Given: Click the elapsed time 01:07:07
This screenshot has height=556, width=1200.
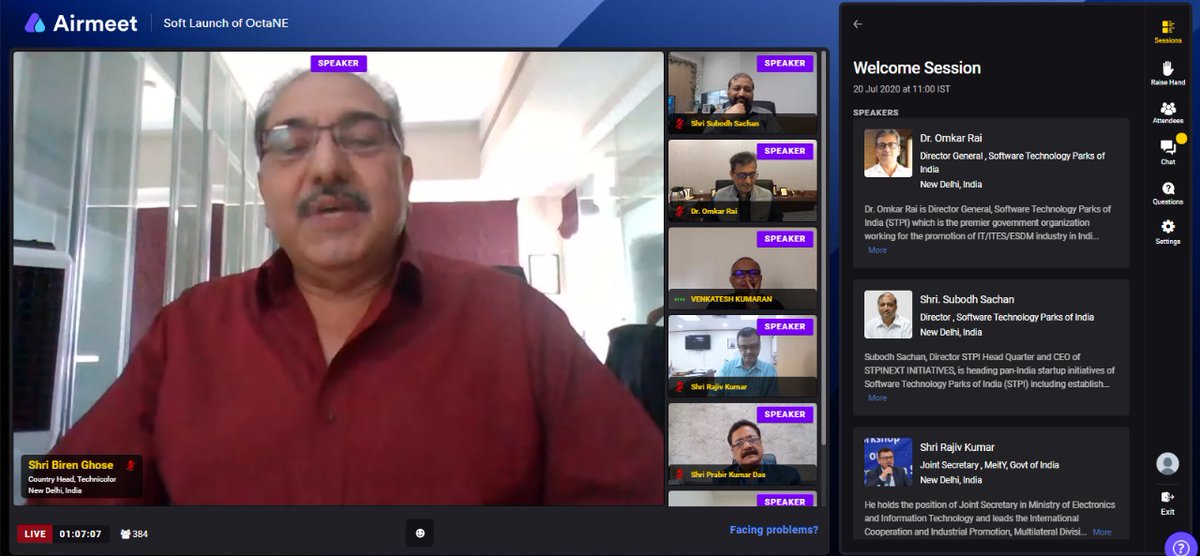Looking at the screenshot, I should (79, 534).
